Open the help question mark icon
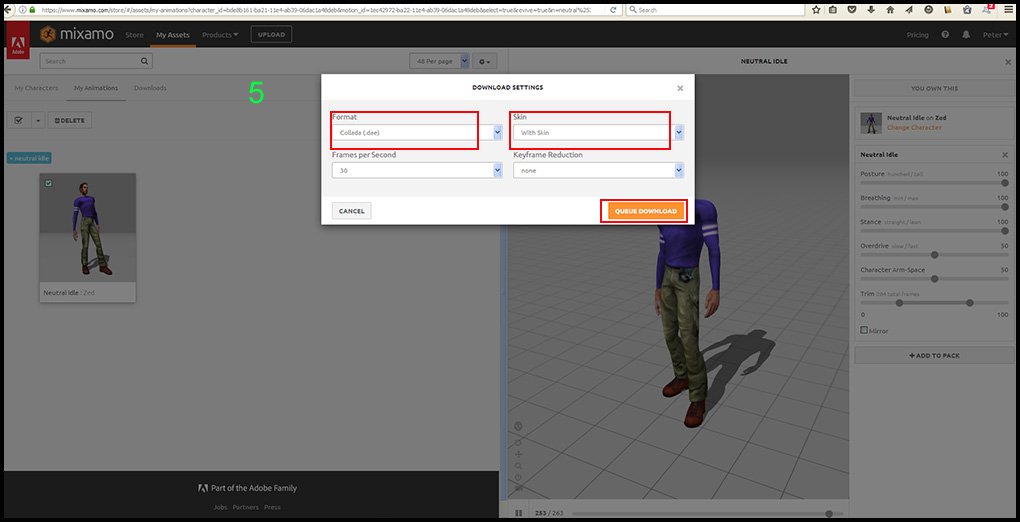The height and width of the screenshot is (522, 1020). (x=945, y=35)
